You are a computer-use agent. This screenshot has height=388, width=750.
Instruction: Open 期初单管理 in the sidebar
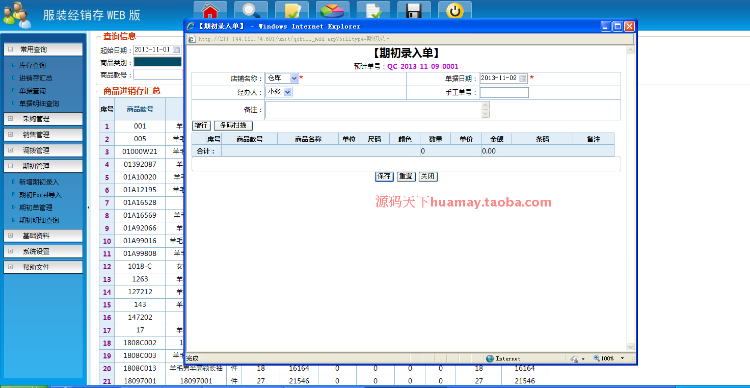point(35,208)
